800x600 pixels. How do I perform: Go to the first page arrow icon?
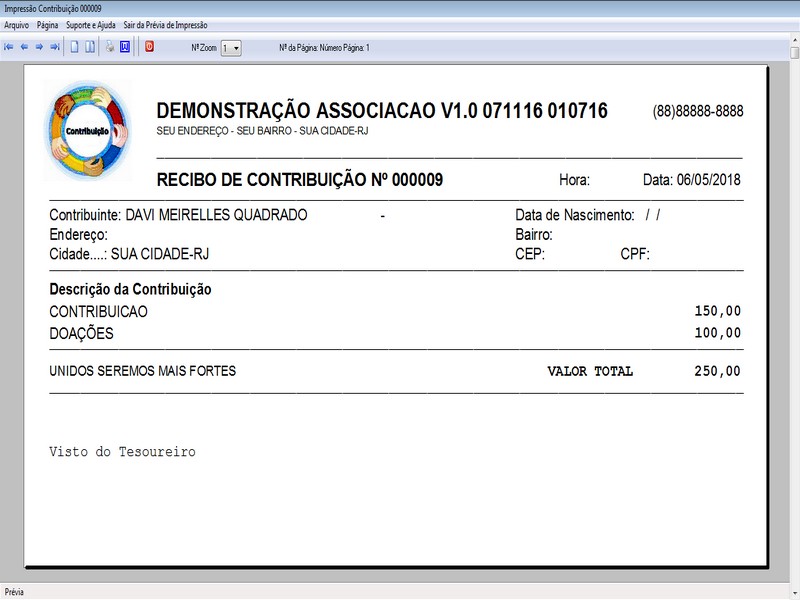[9, 47]
